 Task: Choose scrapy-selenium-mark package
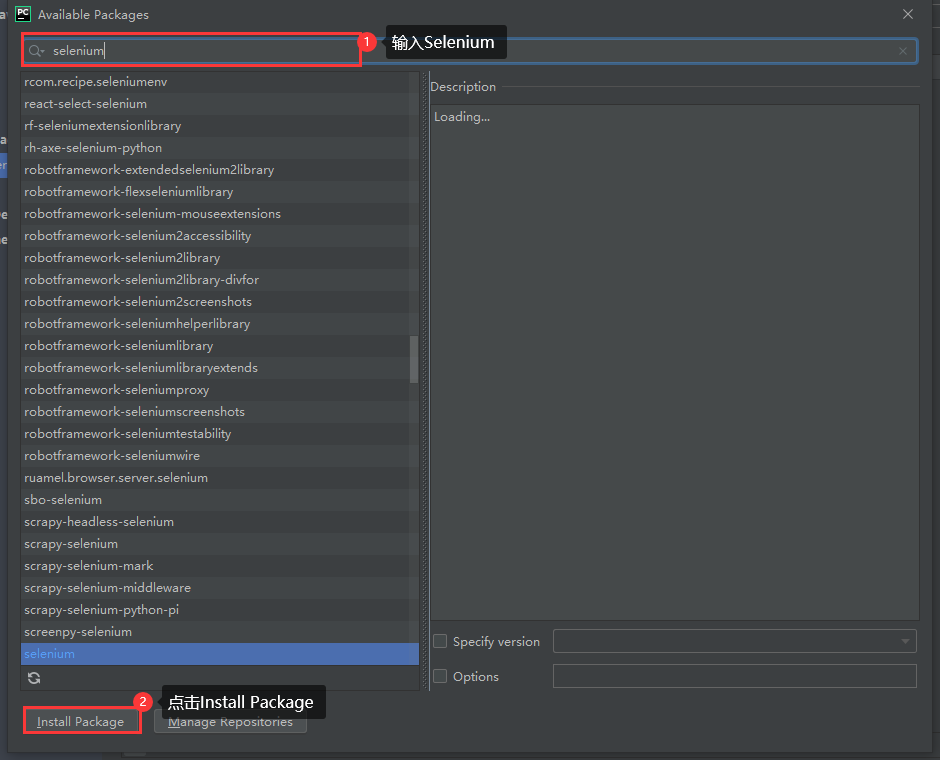coord(219,566)
